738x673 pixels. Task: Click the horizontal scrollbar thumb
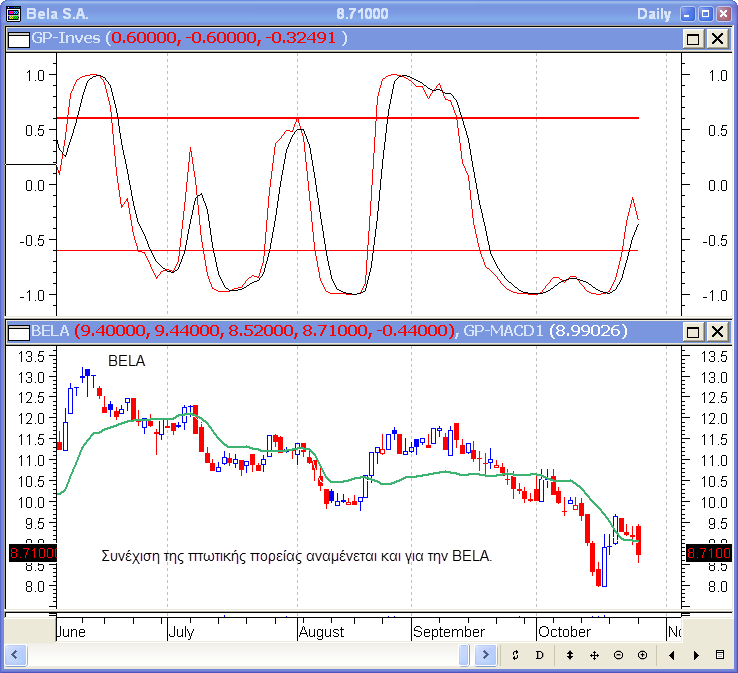coord(464,655)
